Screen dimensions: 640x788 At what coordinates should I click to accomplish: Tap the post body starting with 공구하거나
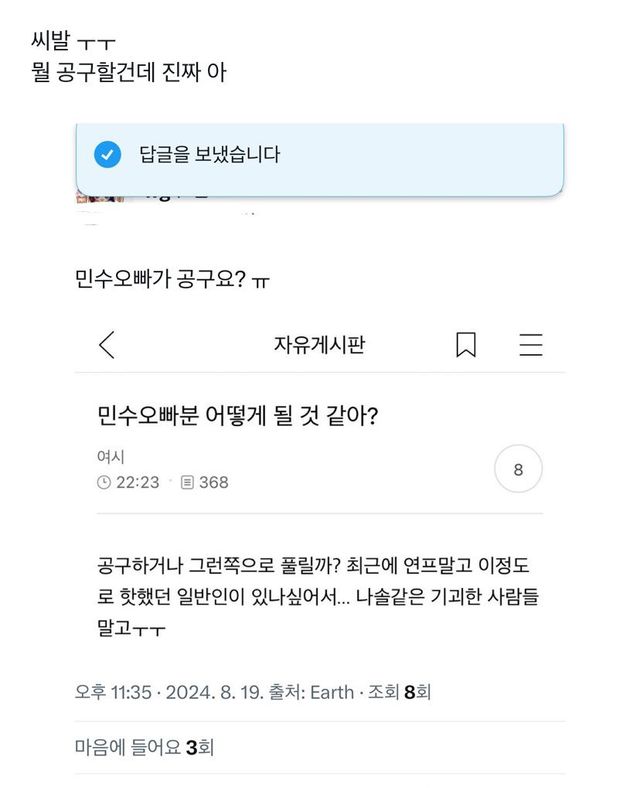[319, 597]
